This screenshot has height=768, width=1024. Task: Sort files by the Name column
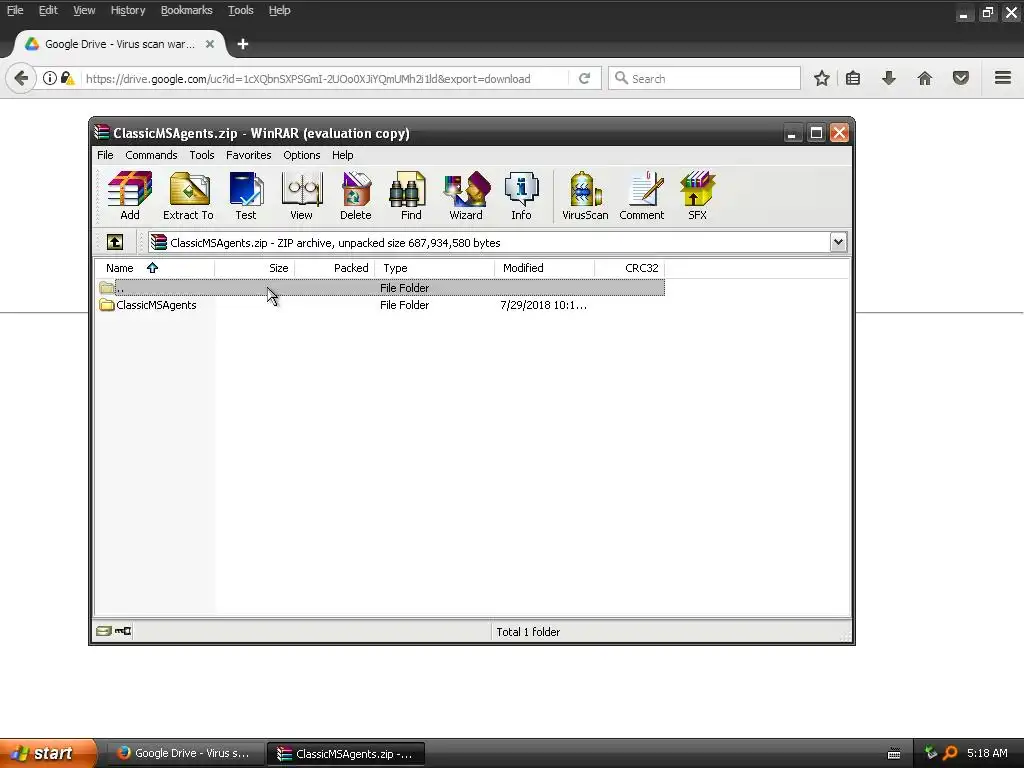(x=155, y=268)
